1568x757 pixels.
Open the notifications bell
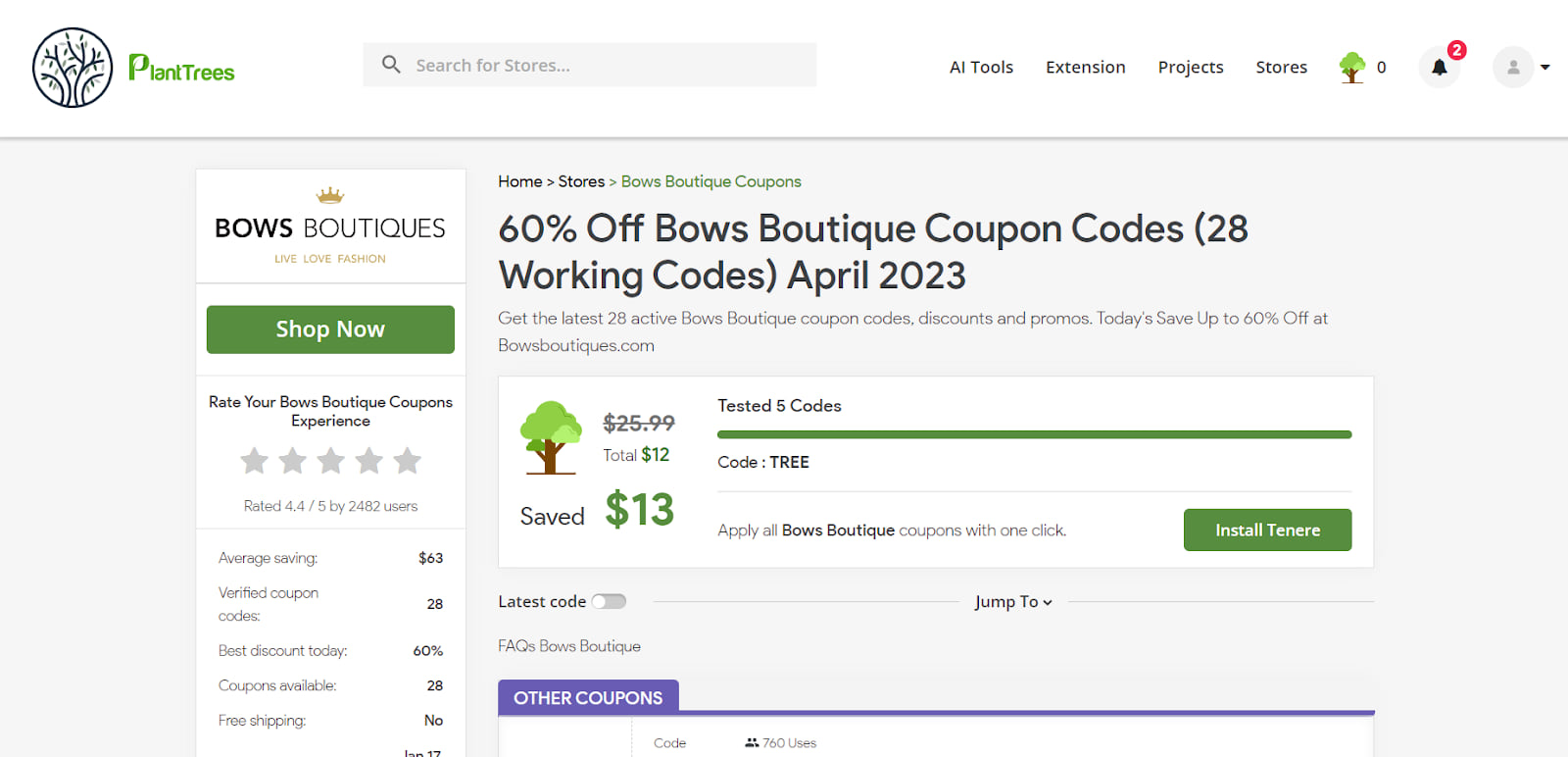click(x=1439, y=68)
